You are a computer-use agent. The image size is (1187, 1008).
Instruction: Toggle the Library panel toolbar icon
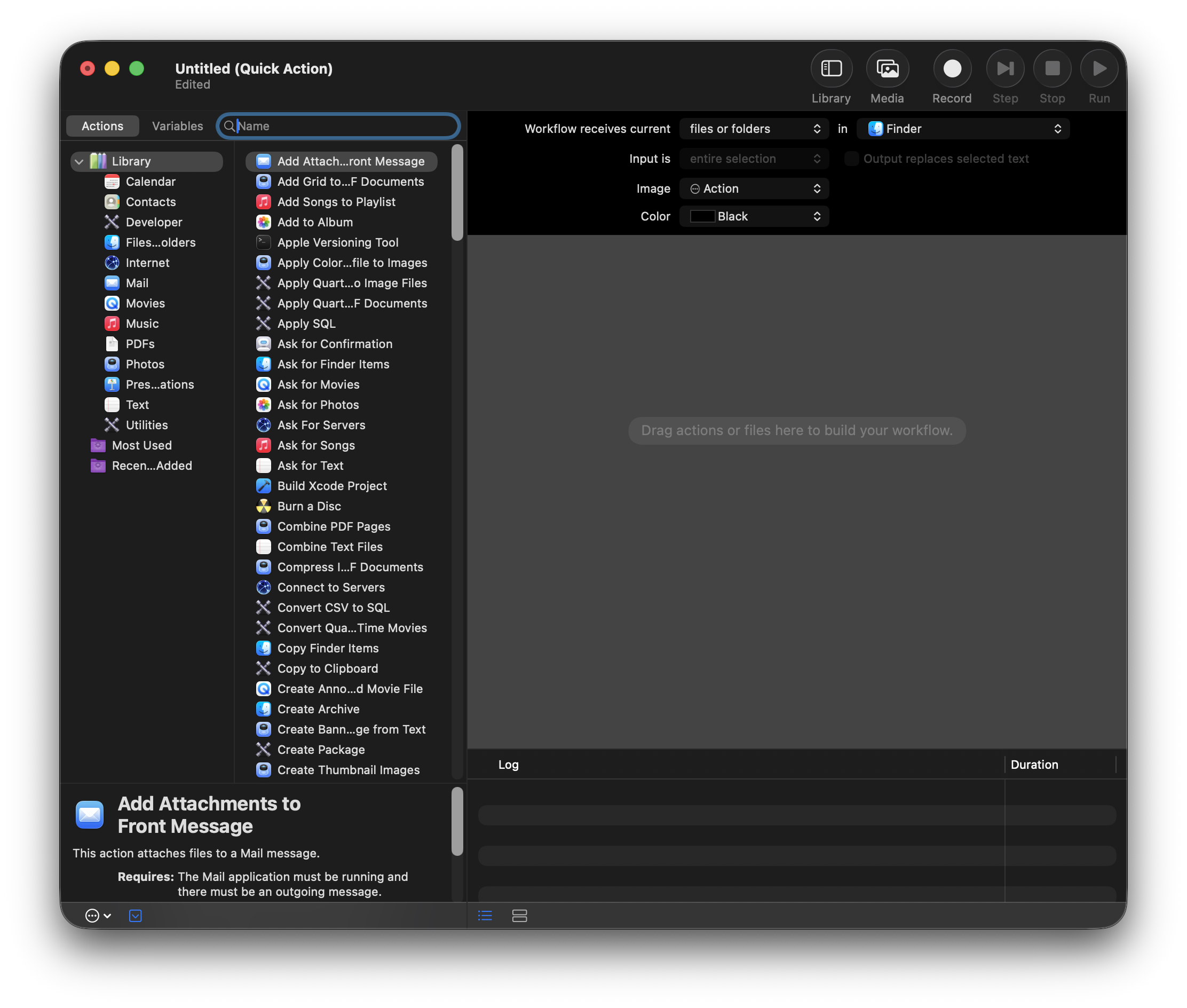coord(831,69)
